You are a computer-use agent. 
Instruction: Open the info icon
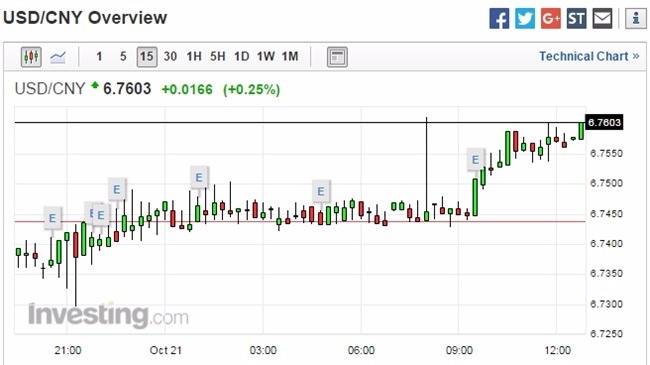[x=635, y=19]
